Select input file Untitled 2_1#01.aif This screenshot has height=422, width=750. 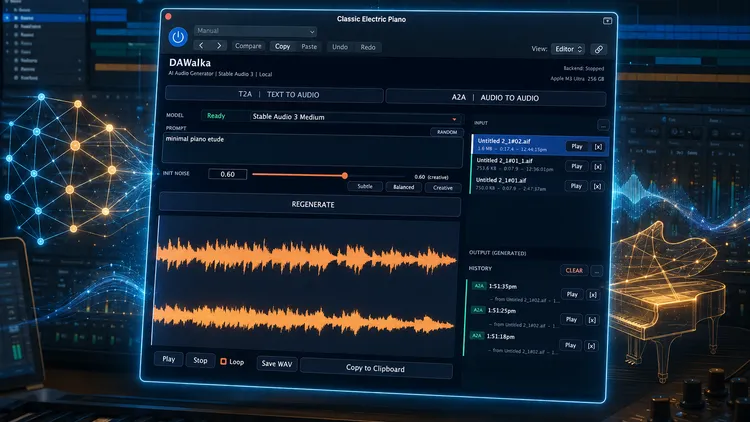pos(516,184)
